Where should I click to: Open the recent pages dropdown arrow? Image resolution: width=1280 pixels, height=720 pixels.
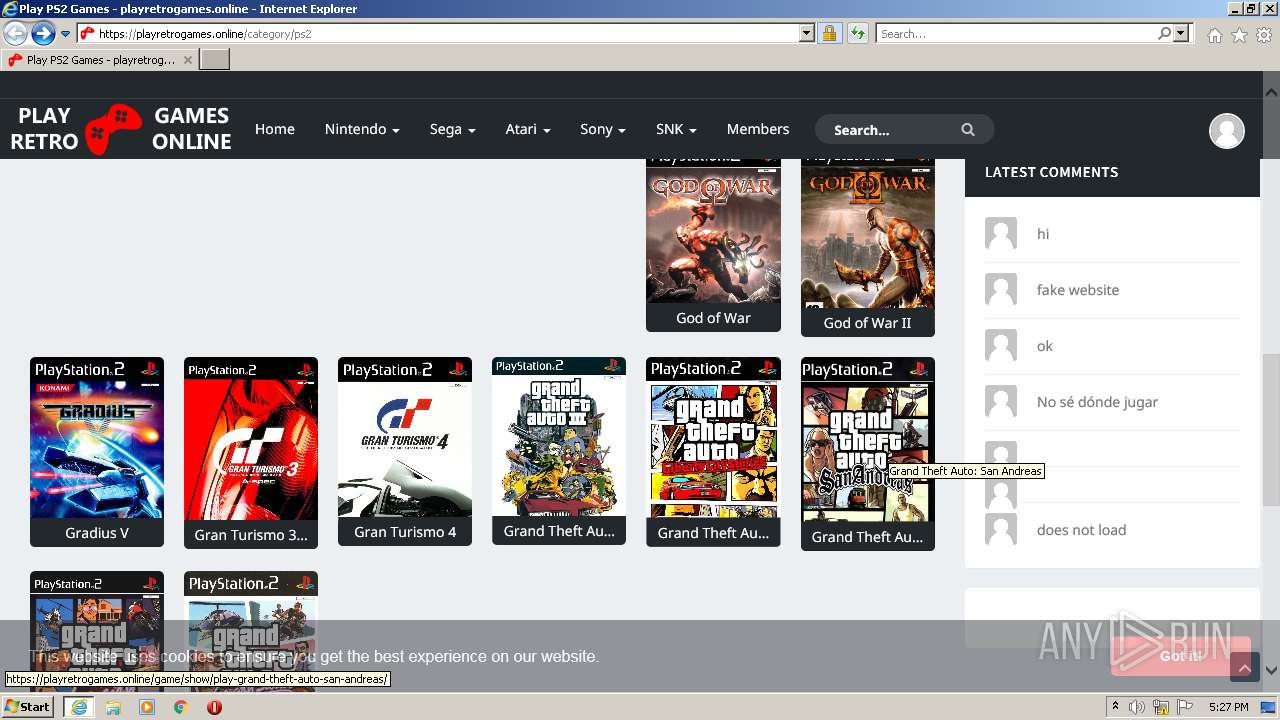pyautogui.click(x=66, y=34)
